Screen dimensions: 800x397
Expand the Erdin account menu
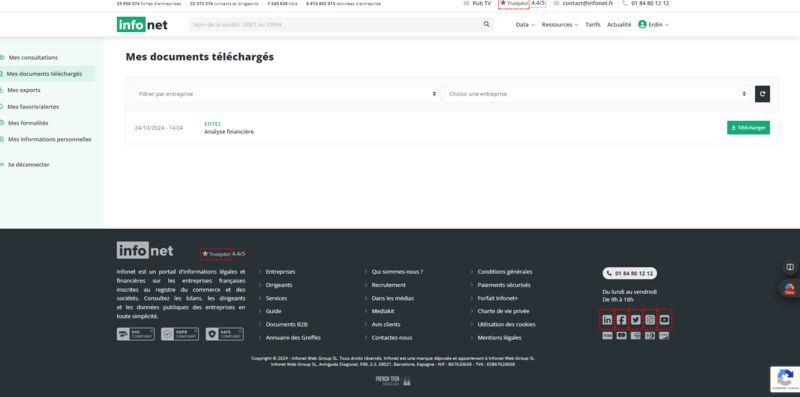pyautogui.click(x=653, y=24)
